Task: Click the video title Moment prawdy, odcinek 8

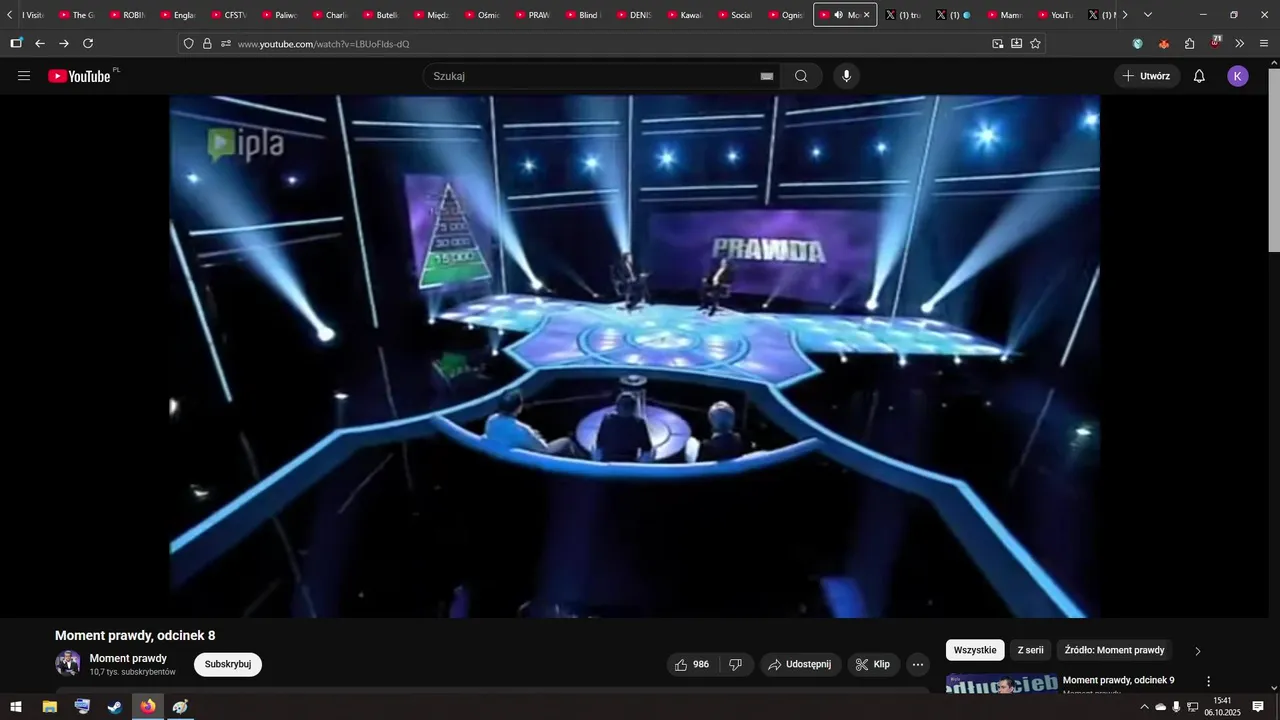Action: [x=135, y=635]
